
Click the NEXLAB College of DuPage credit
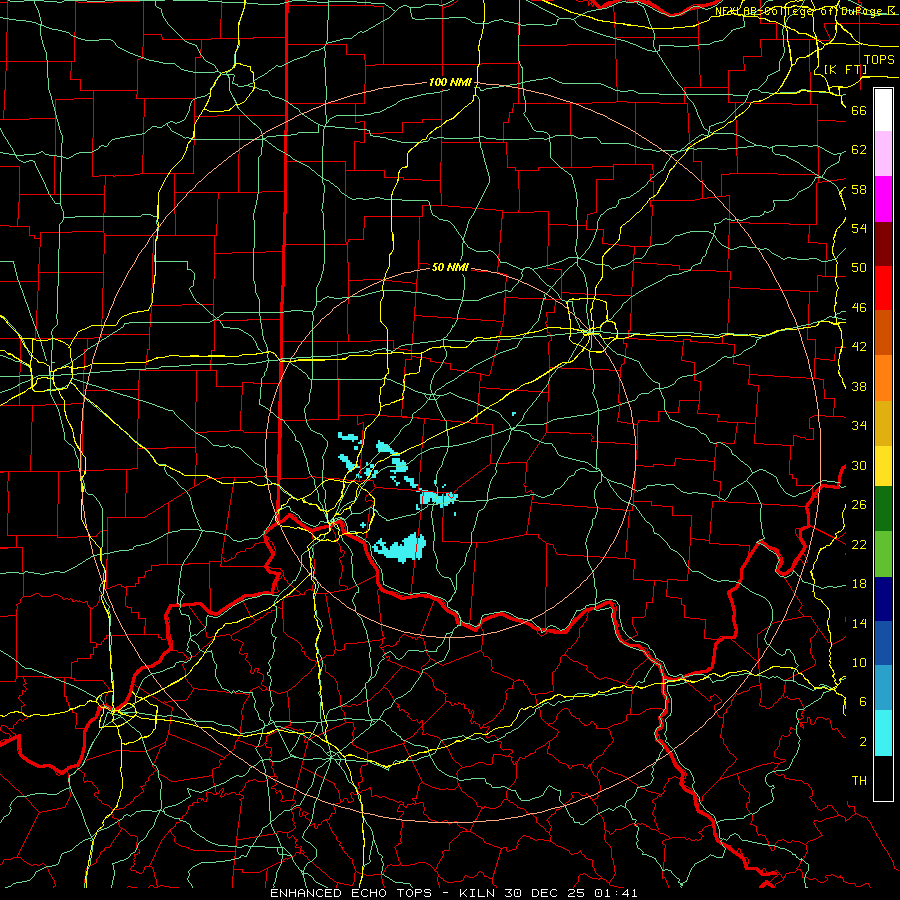point(806,11)
